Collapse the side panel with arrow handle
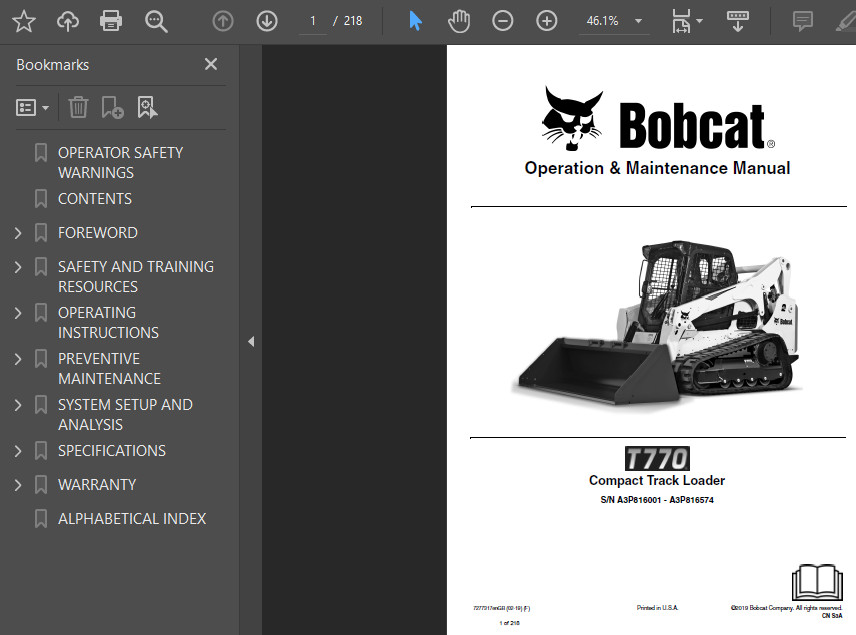The height and width of the screenshot is (635, 856). 251,341
